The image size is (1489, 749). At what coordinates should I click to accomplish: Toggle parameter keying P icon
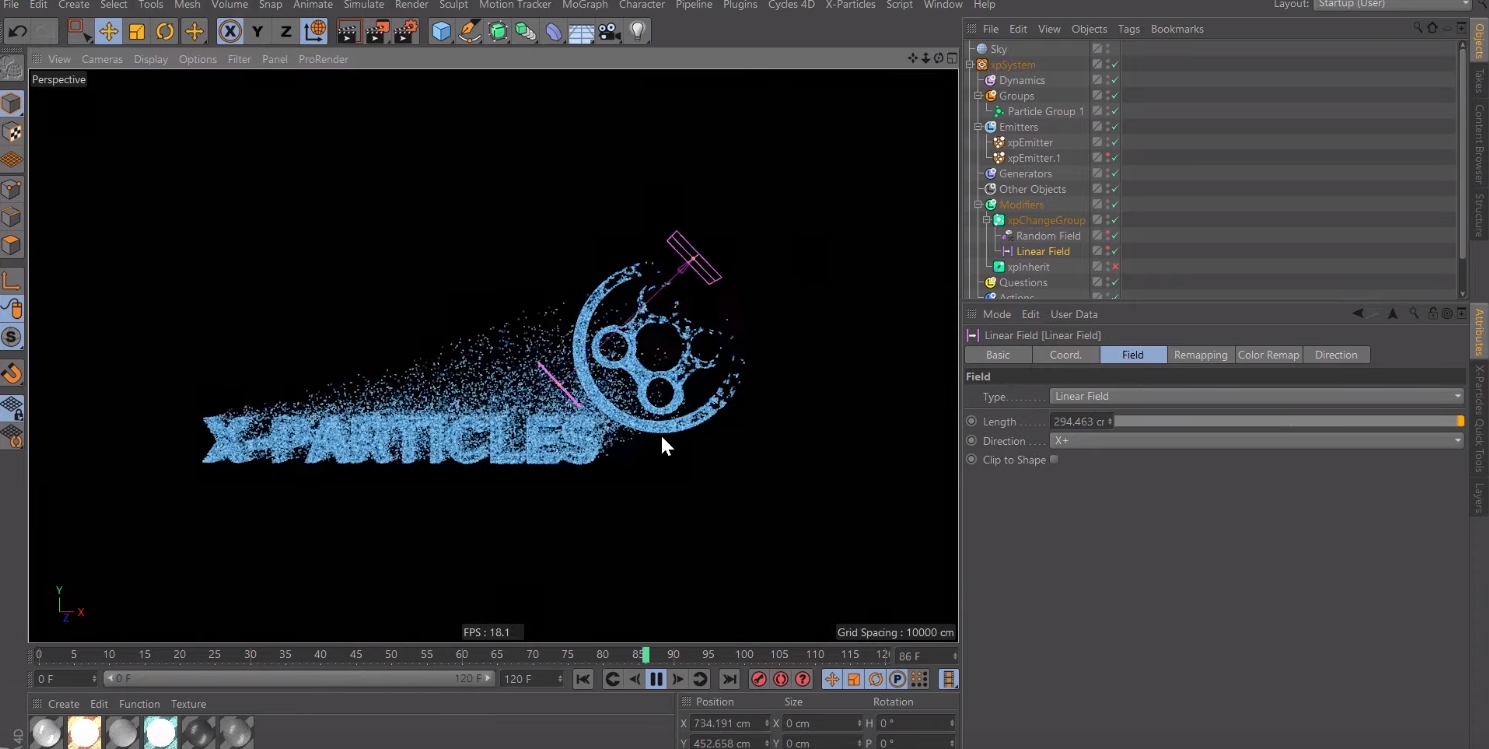click(897, 680)
